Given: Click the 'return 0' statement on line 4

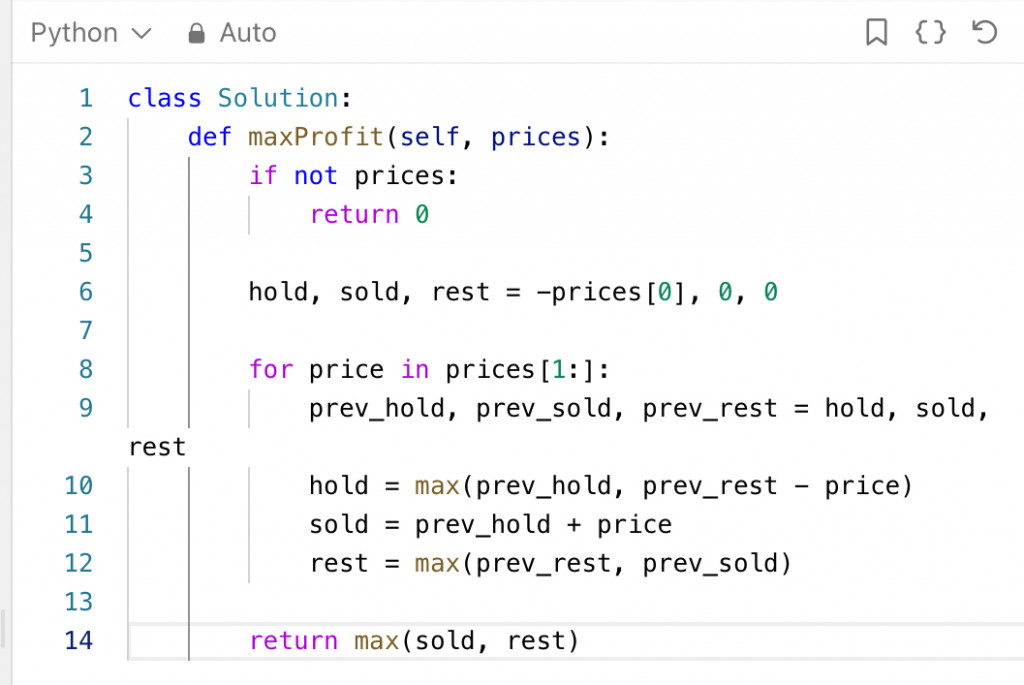Looking at the screenshot, I should click(x=369, y=214).
